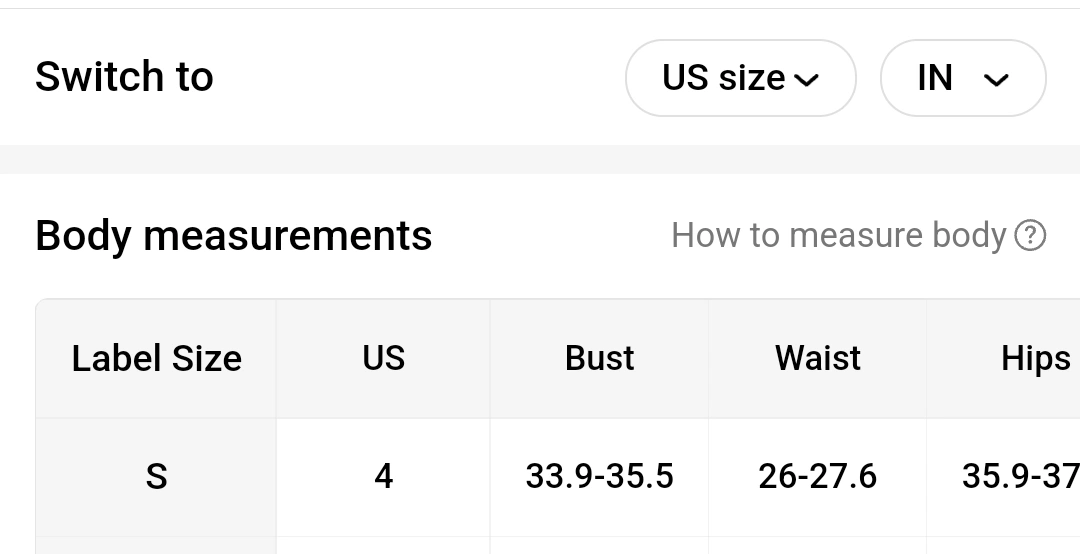Open the How to measure body link

[x=838, y=236]
